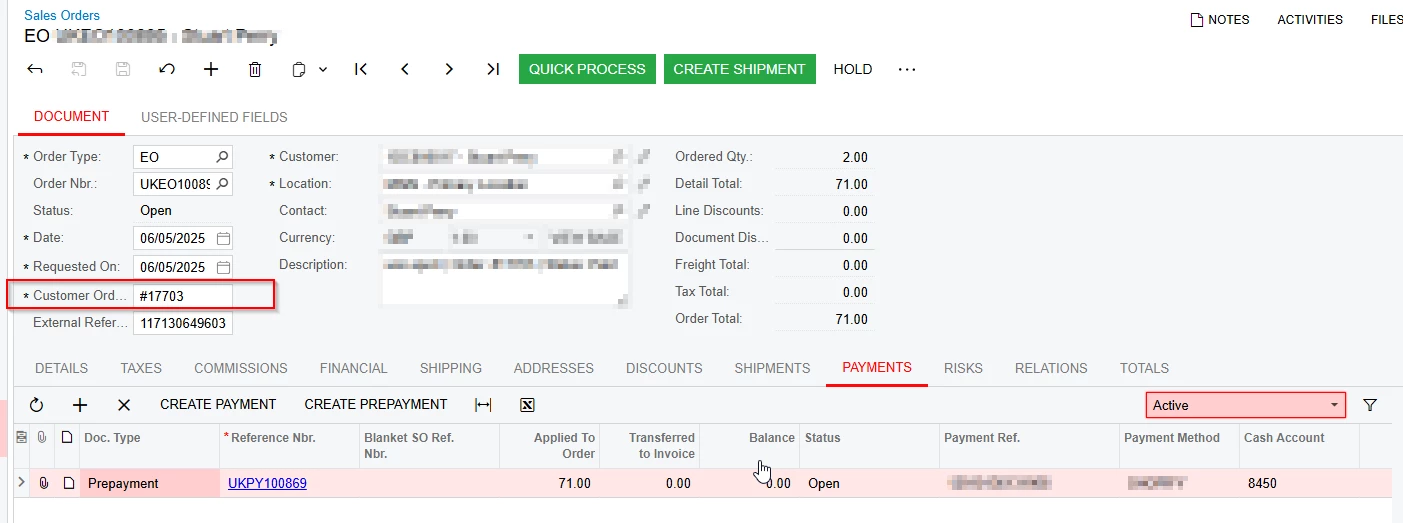
Task: Click CREATE PAYMENT
Action: (218, 405)
